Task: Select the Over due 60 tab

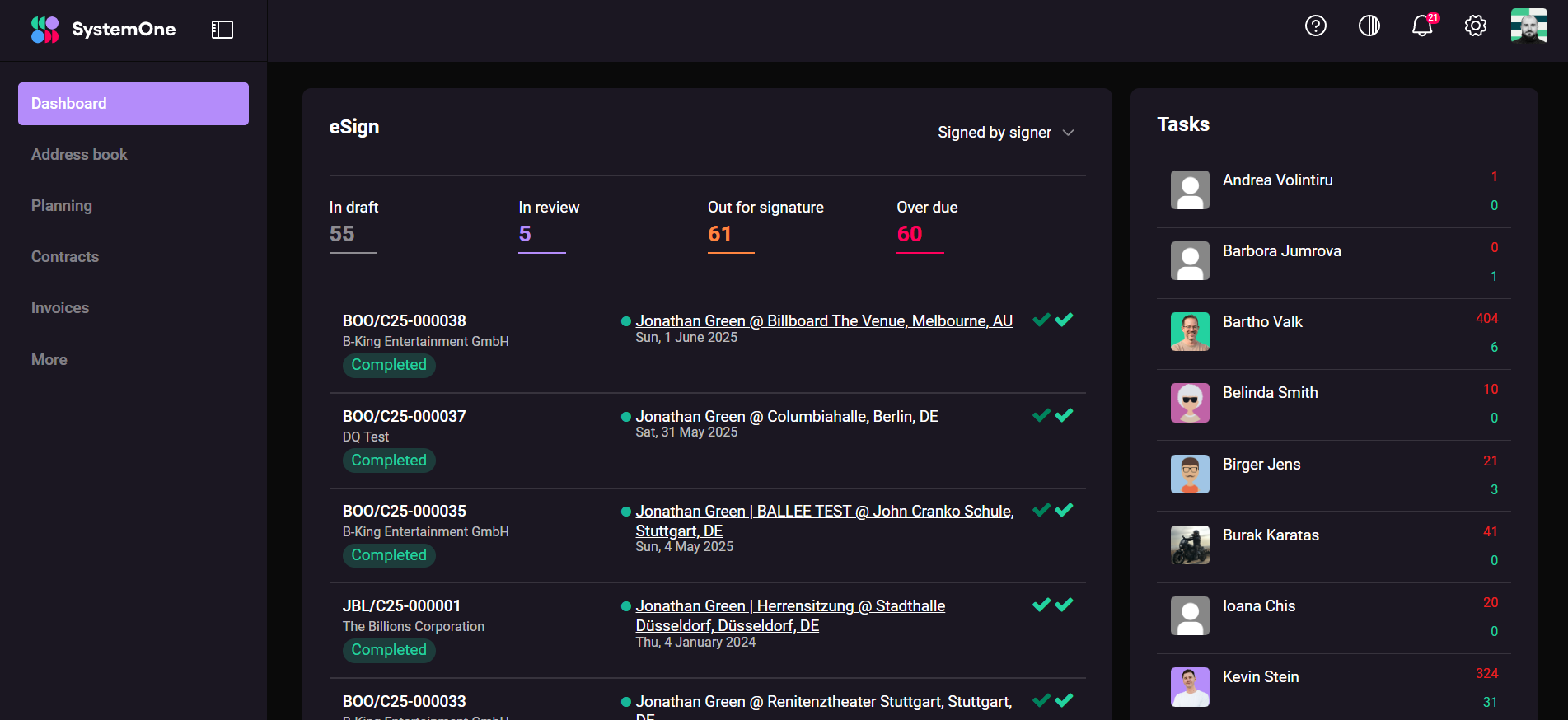Action: 927,225
